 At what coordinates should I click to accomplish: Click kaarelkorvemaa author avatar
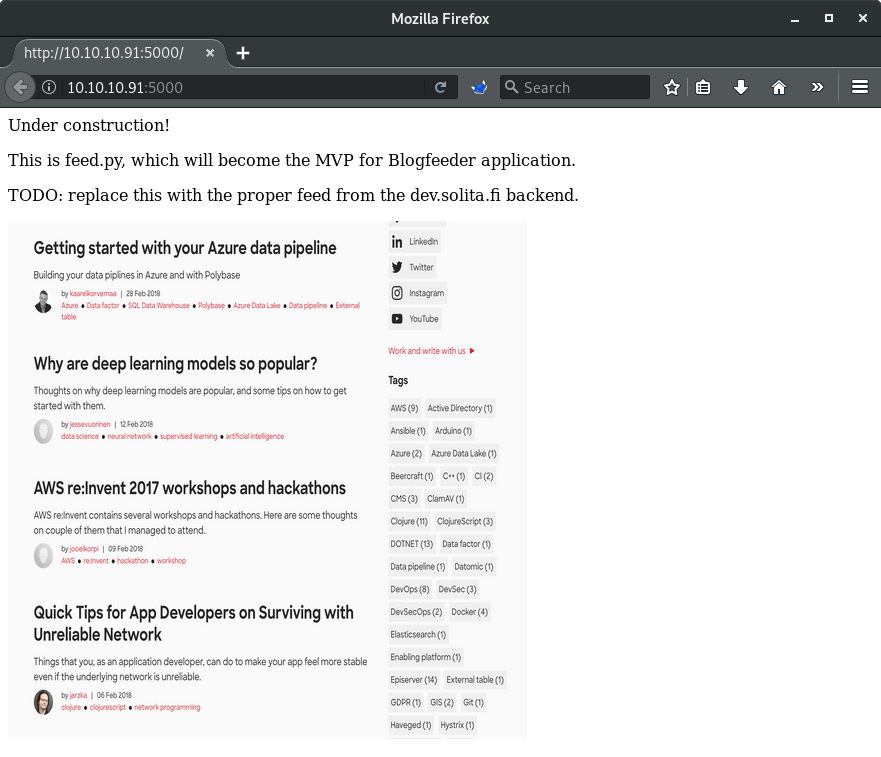pyautogui.click(x=43, y=301)
